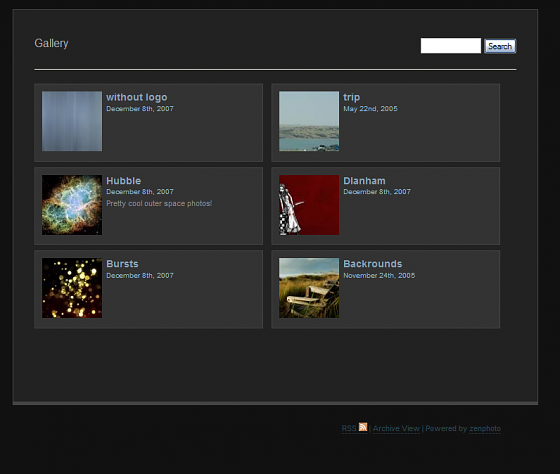Click the Hubble description text

pos(159,204)
